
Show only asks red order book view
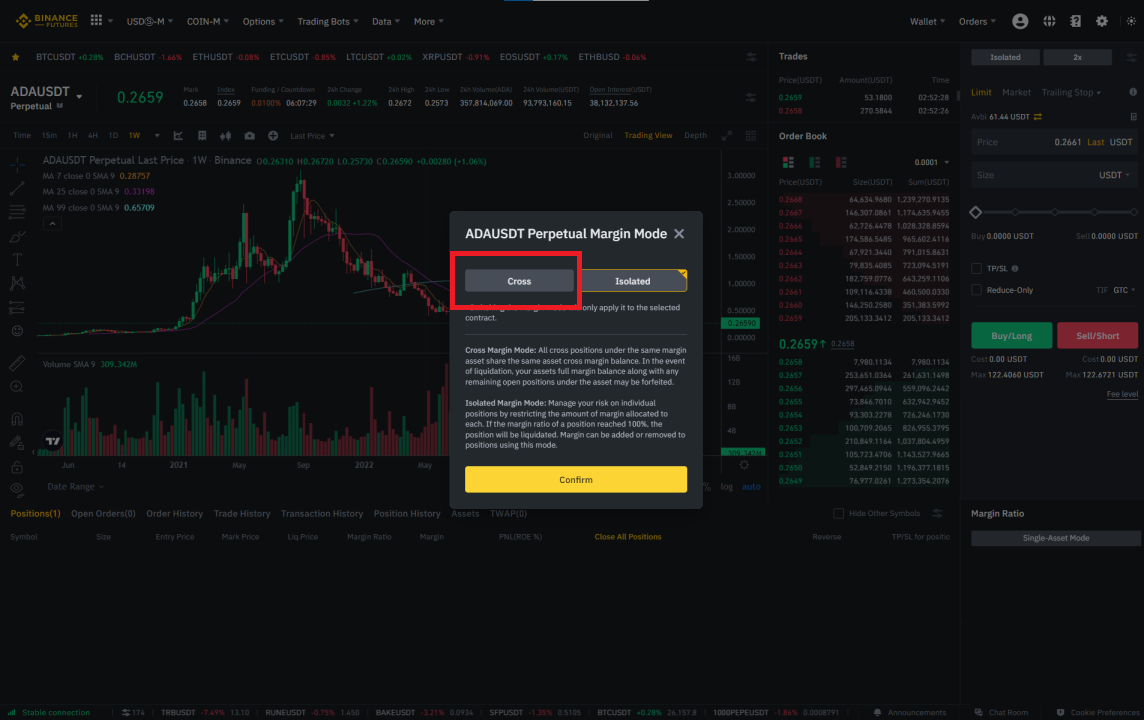click(x=840, y=162)
